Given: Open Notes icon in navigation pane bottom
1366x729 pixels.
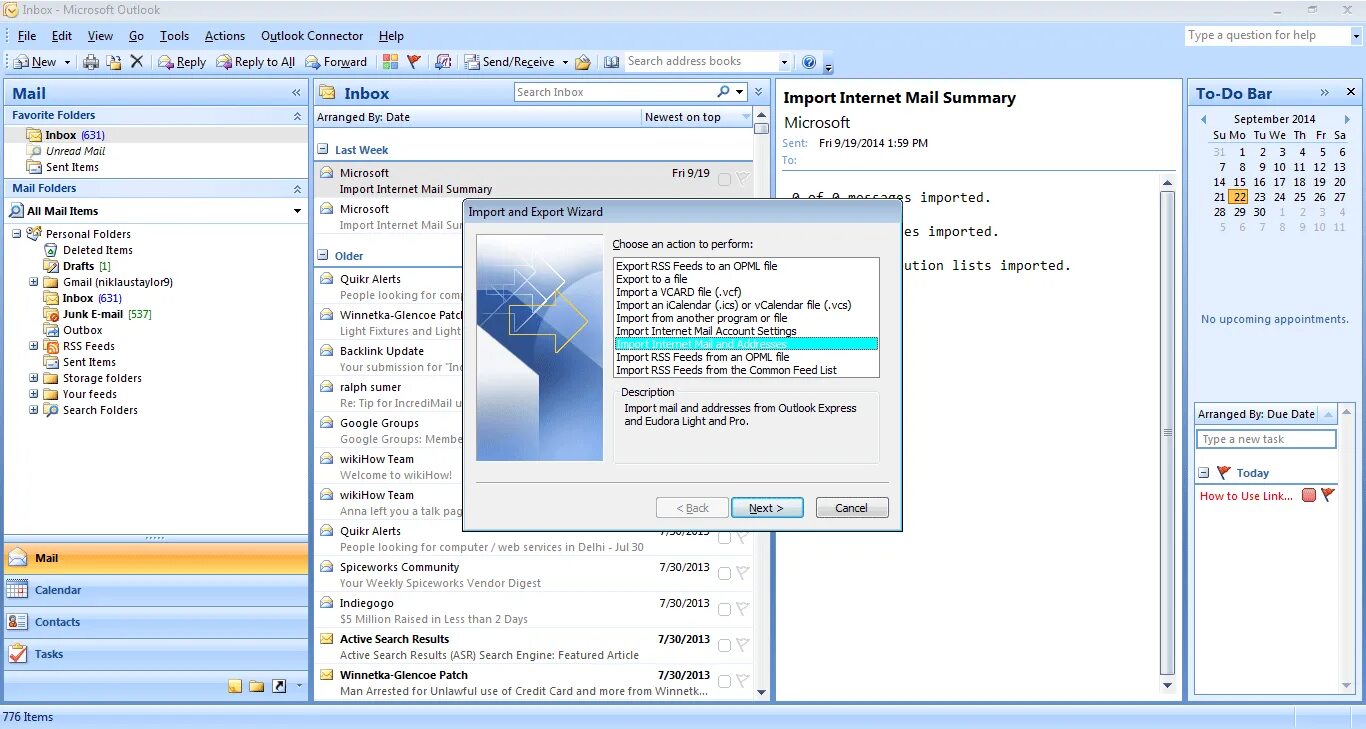Looking at the screenshot, I should (235, 686).
